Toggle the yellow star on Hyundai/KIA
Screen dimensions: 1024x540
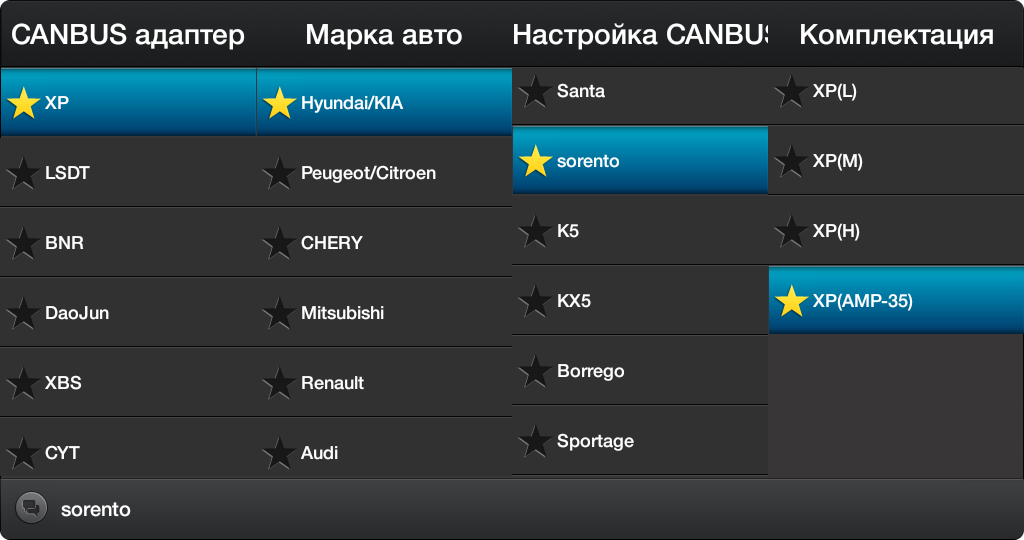(279, 103)
